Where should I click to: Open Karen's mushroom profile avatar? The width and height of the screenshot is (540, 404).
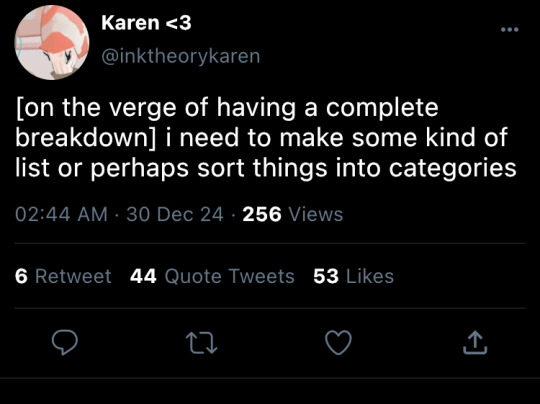pos(52,42)
